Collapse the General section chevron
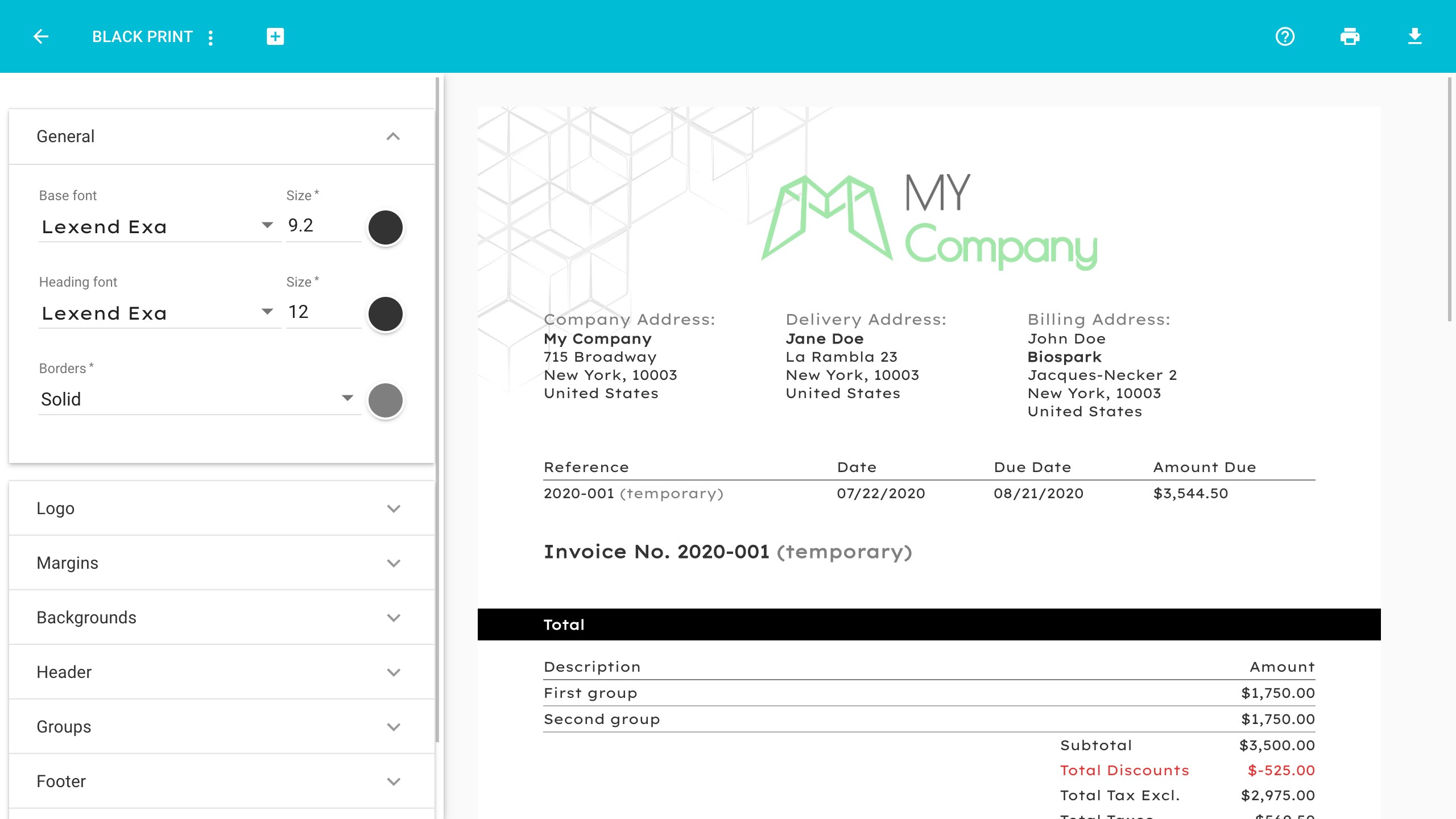The height and width of the screenshot is (819, 1456). point(393,136)
